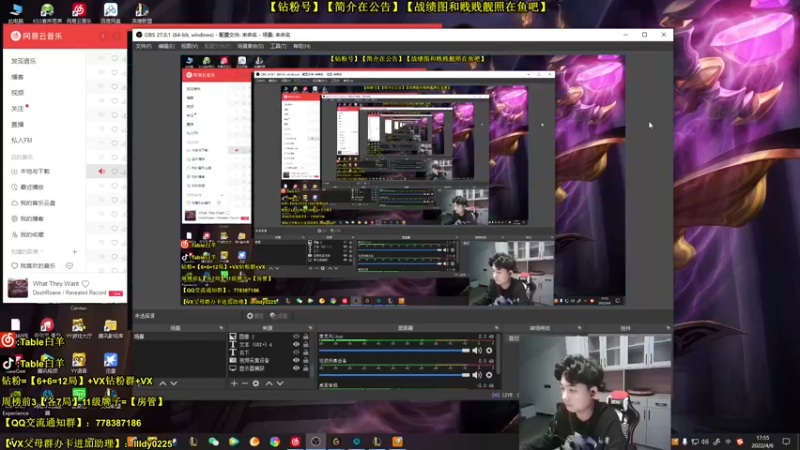Open WeChat from the taskbar
This screenshot has width=800, height=450.
pos(214,442)
